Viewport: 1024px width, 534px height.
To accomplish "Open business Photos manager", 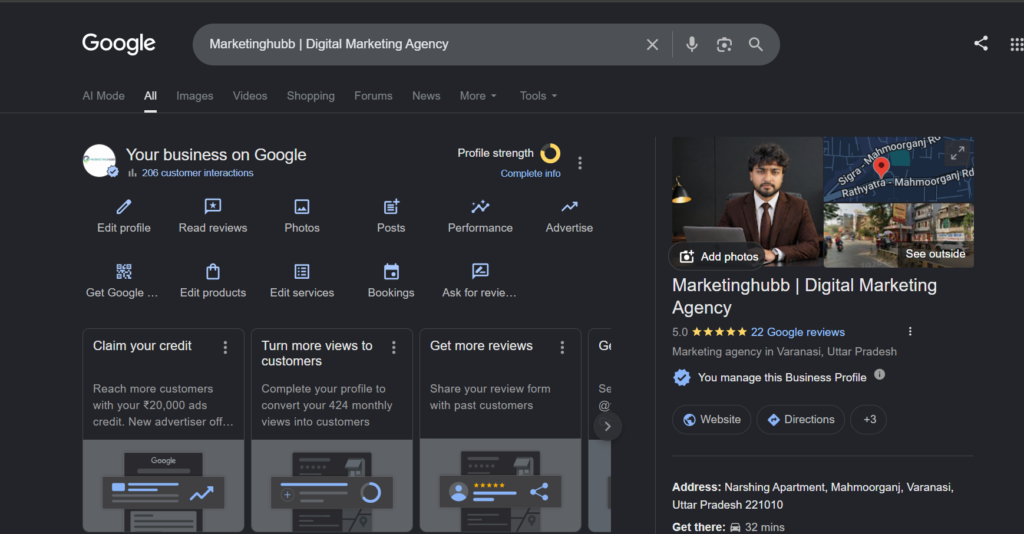I will [x=302, y=216].
